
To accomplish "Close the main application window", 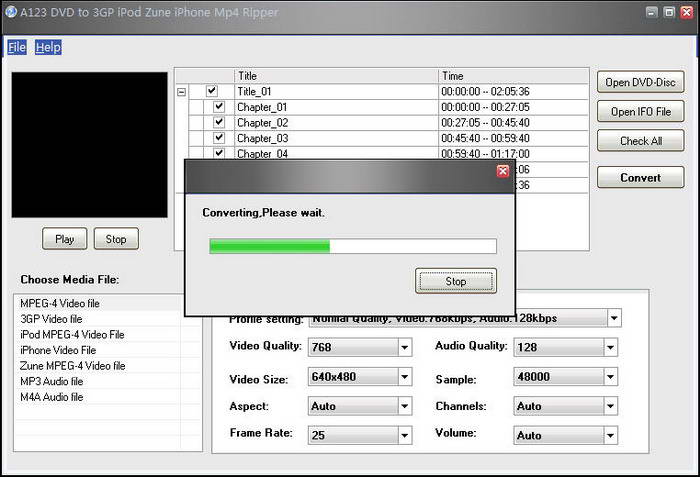I will [x=686, y=12].
